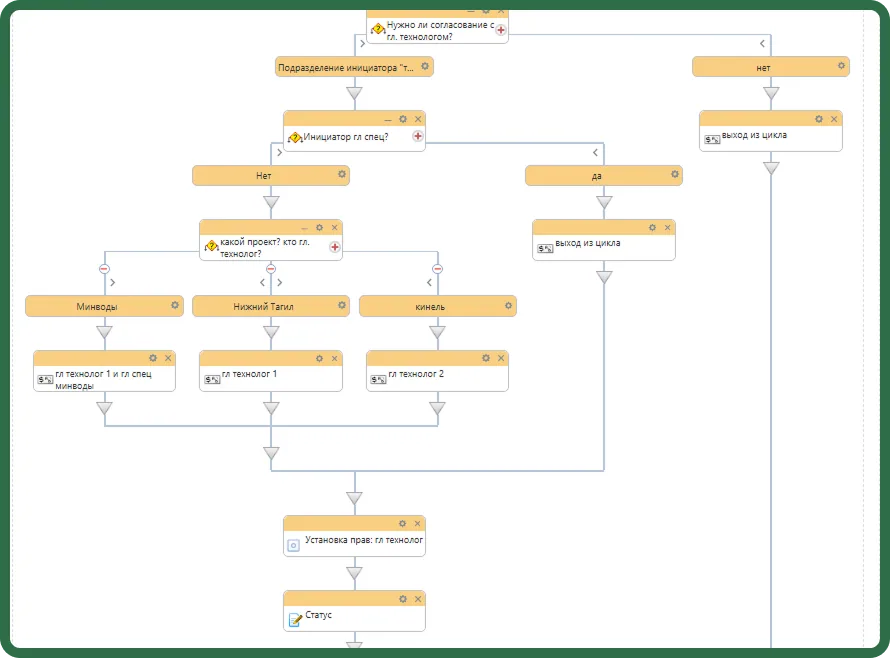Select the 'кинель' branch header
The image size is (890, 658).
[x=438, y=306]
